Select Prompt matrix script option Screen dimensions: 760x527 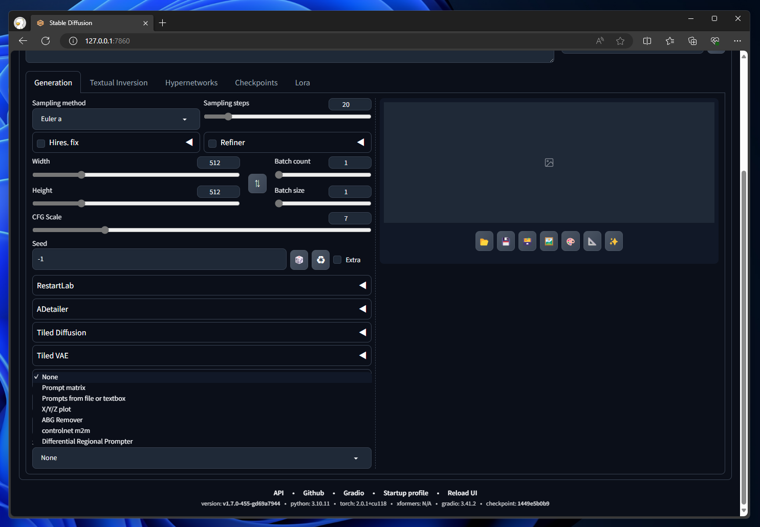click(202, 387)
